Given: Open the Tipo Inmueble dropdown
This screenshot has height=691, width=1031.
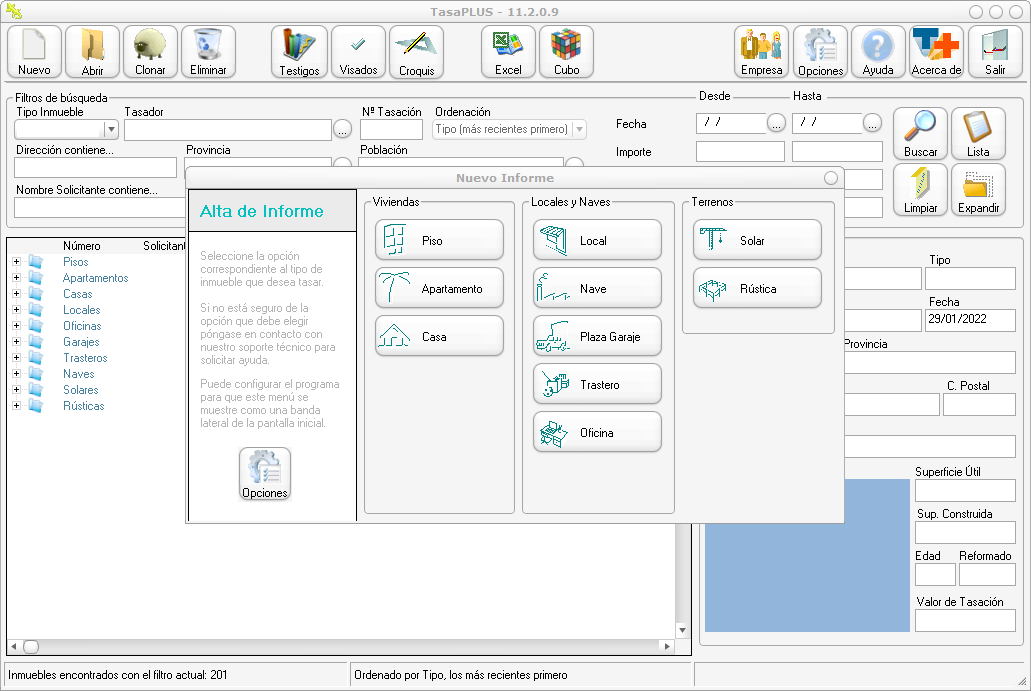Looking at the screenshot, I should tap(111, 129).
